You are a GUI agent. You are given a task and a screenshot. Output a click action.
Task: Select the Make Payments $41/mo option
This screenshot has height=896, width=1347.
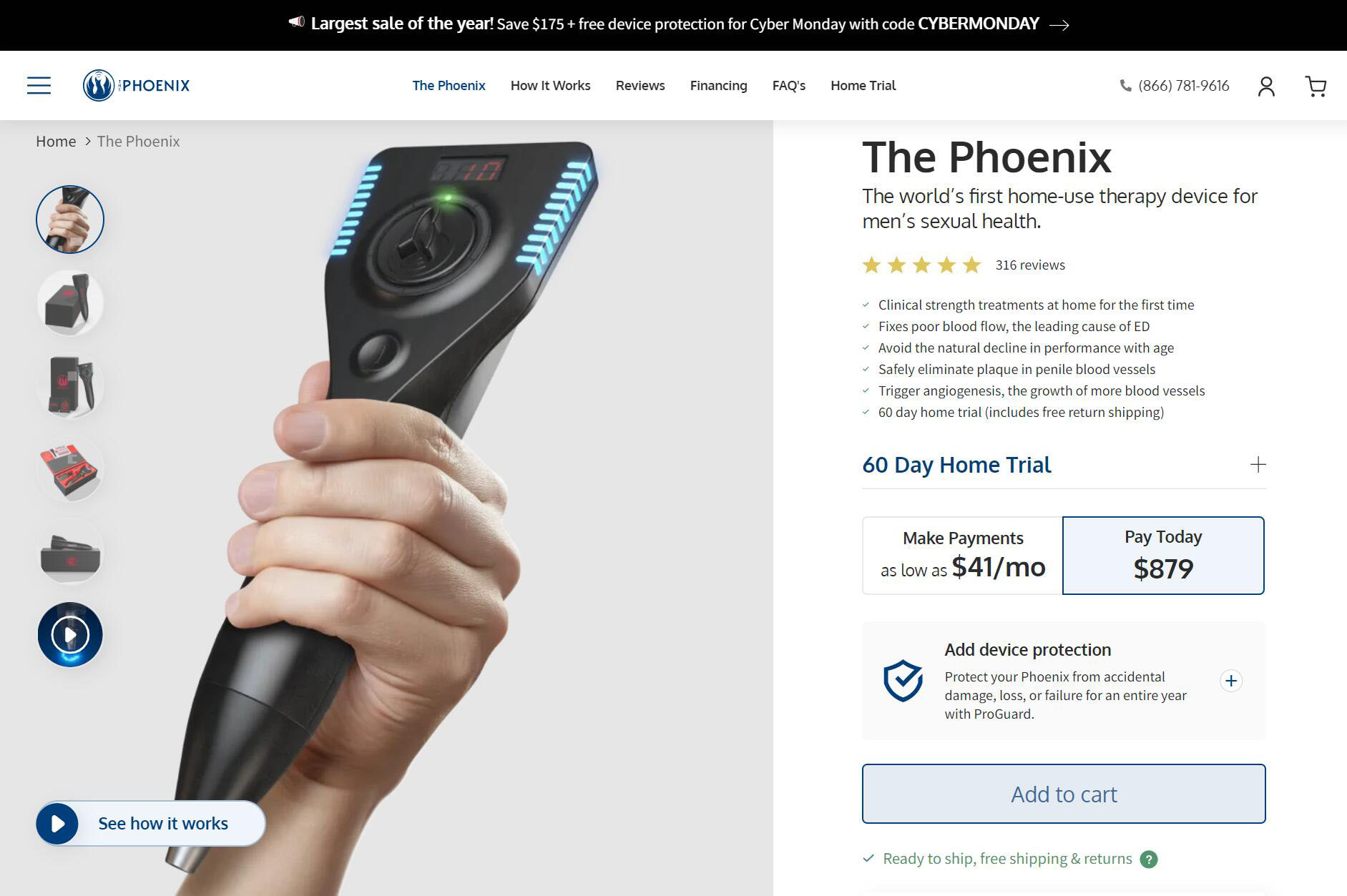(x=963, y=555)
